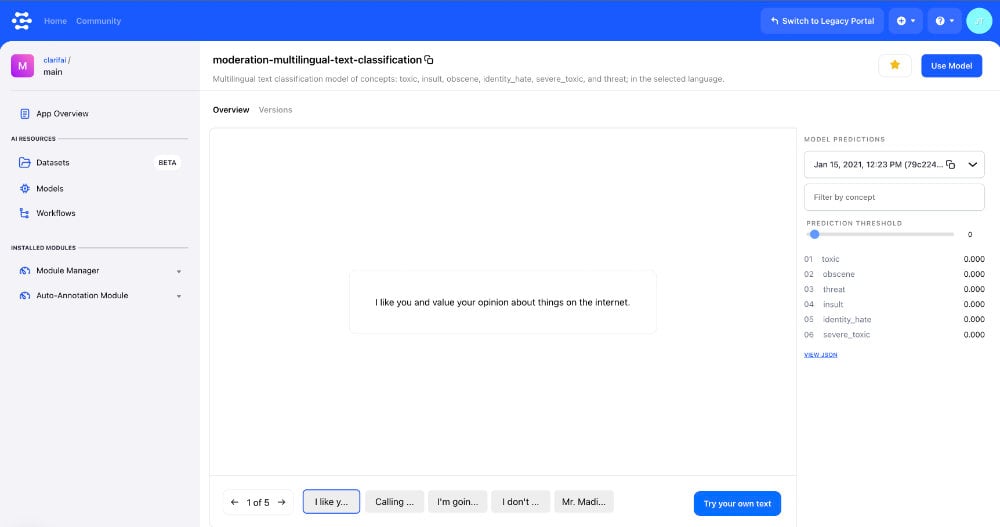Copy the model name with copy icon

pos(429,60)
